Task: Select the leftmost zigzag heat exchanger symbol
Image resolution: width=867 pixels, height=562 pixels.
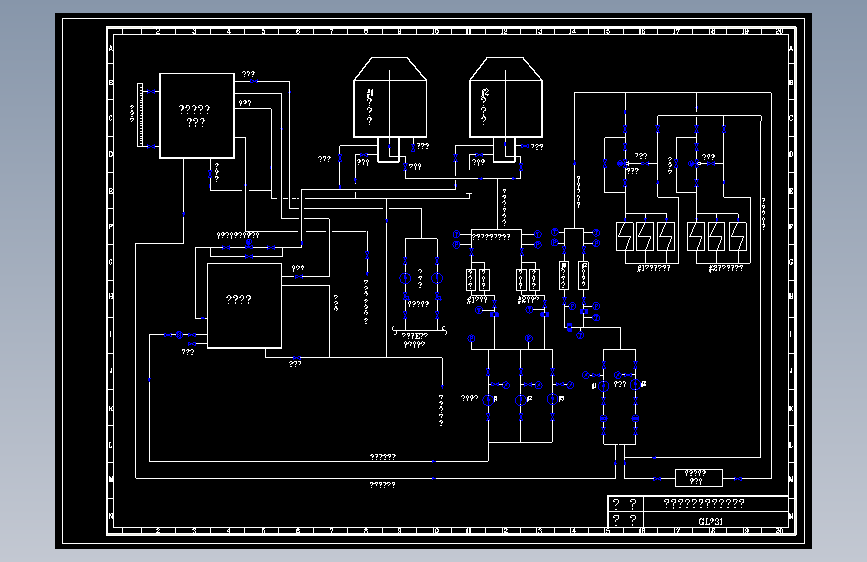Action: (x=625, y=236)
